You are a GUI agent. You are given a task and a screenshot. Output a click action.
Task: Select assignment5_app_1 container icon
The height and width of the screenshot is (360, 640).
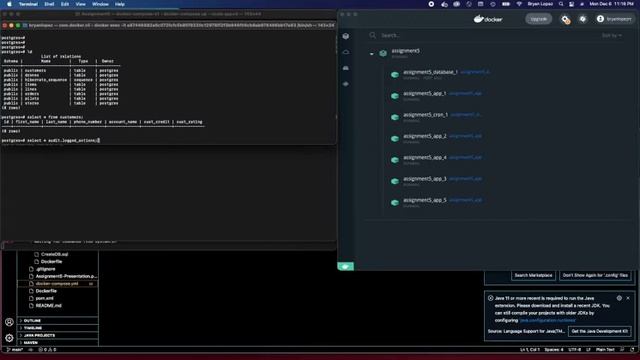tap(395, 96)
